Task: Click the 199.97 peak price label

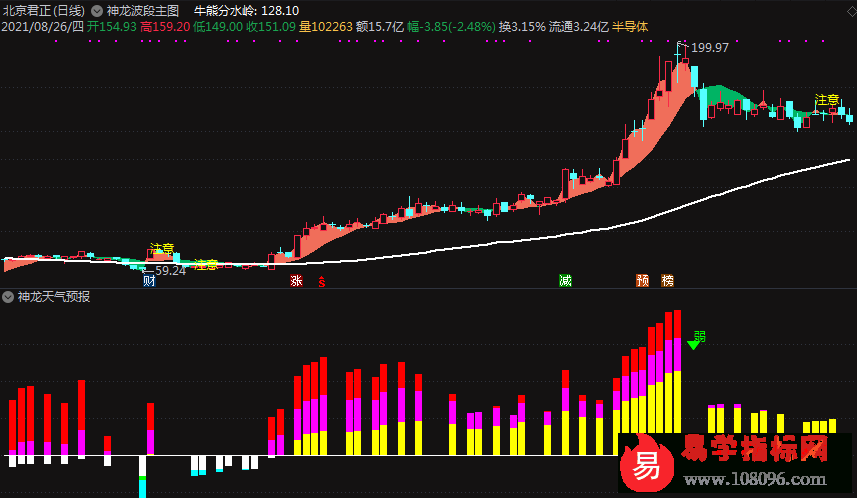Action: coord(709,47)
